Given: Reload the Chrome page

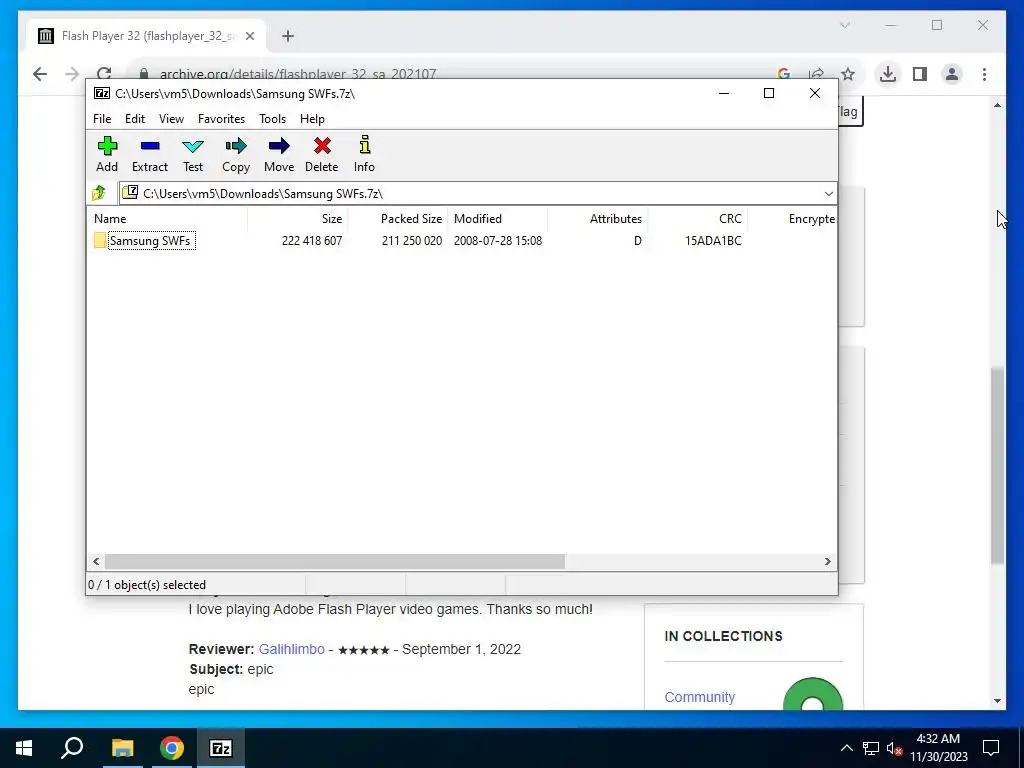Looking at the screenshot, I should point(104,74).
